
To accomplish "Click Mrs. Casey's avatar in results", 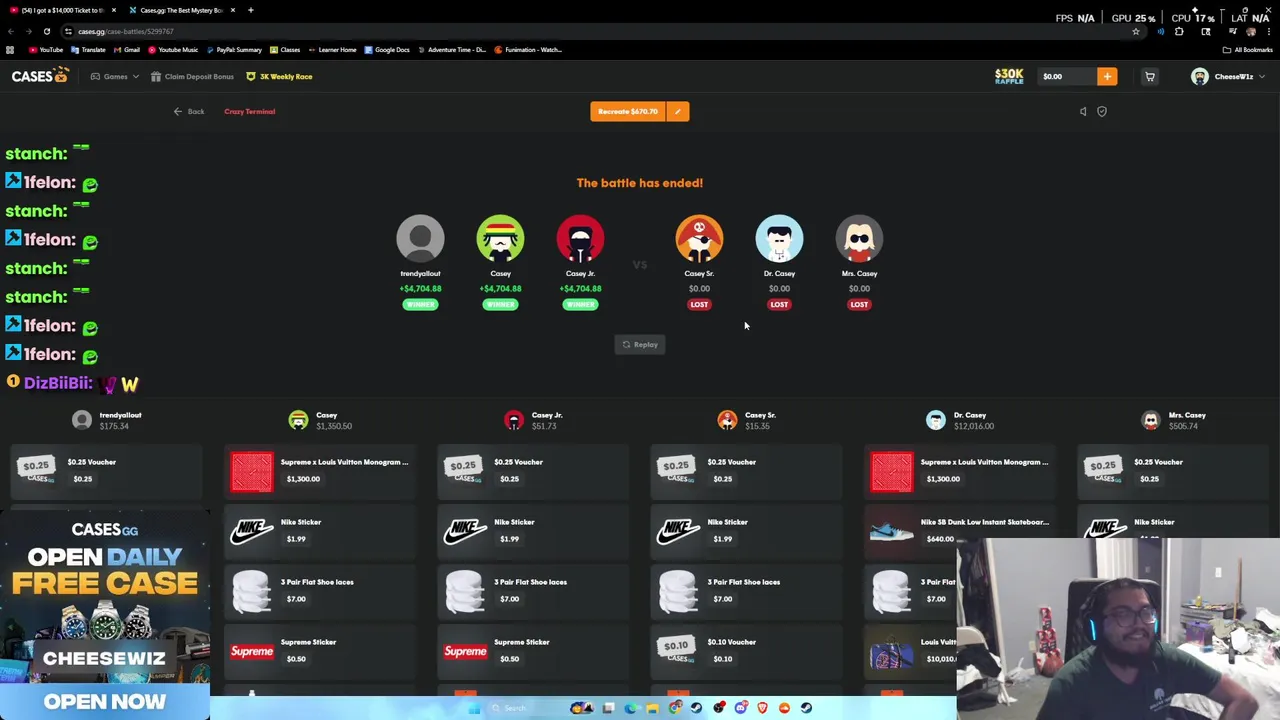I will [x=859, y=240].
